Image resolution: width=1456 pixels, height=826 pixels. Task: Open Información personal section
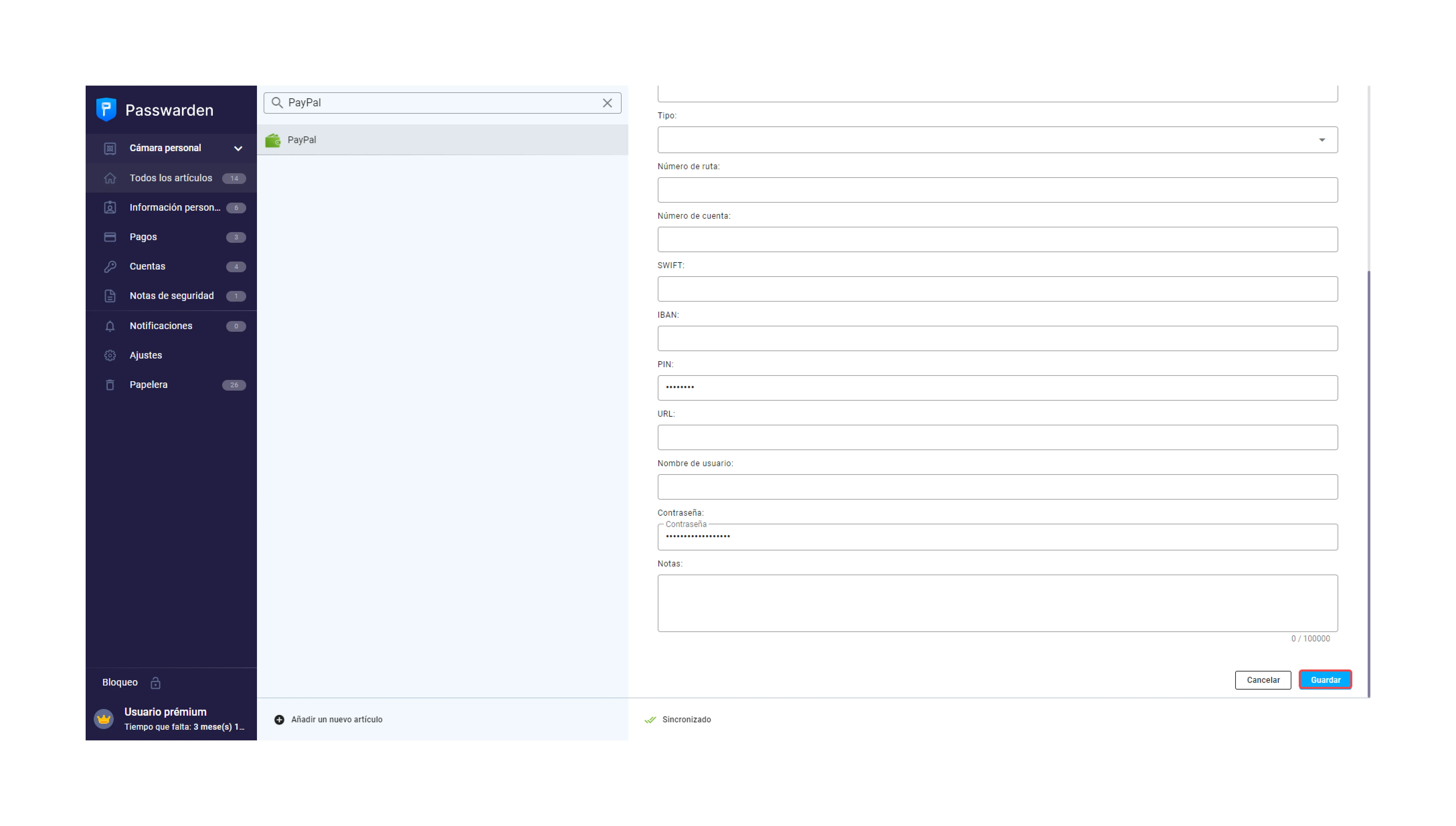point(174,208)
